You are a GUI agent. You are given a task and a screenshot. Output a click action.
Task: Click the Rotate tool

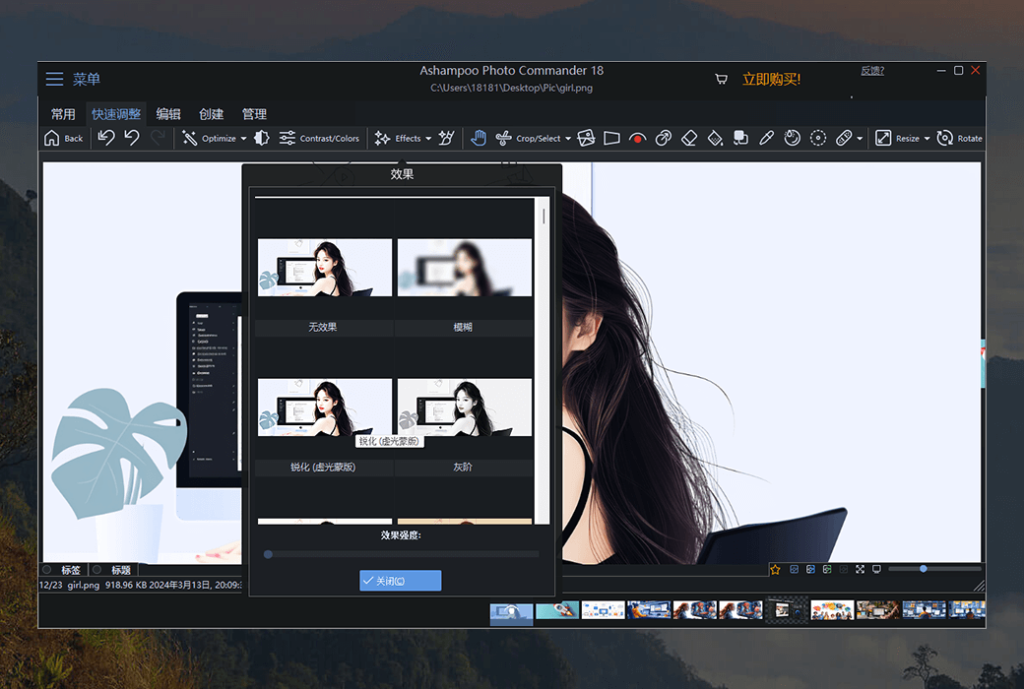pyautogui.click(x=959, y=138)
